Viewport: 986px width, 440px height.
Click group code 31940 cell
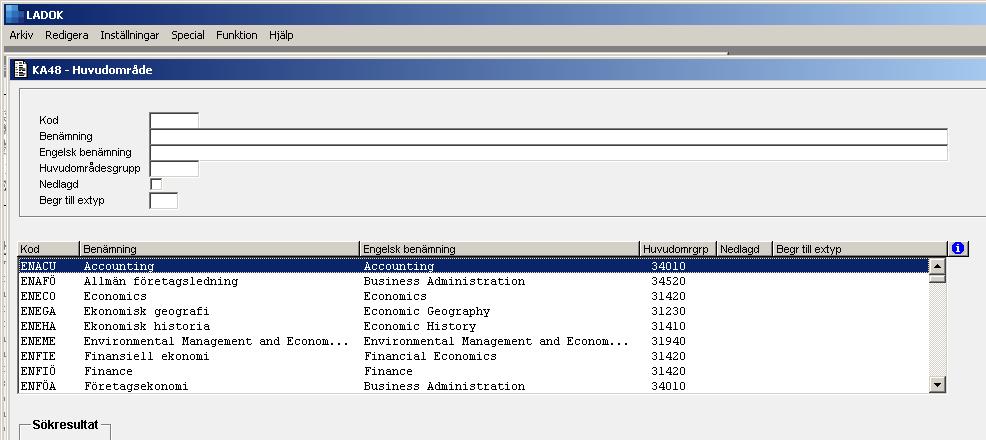pyautogui.click(x=668, y=341)
